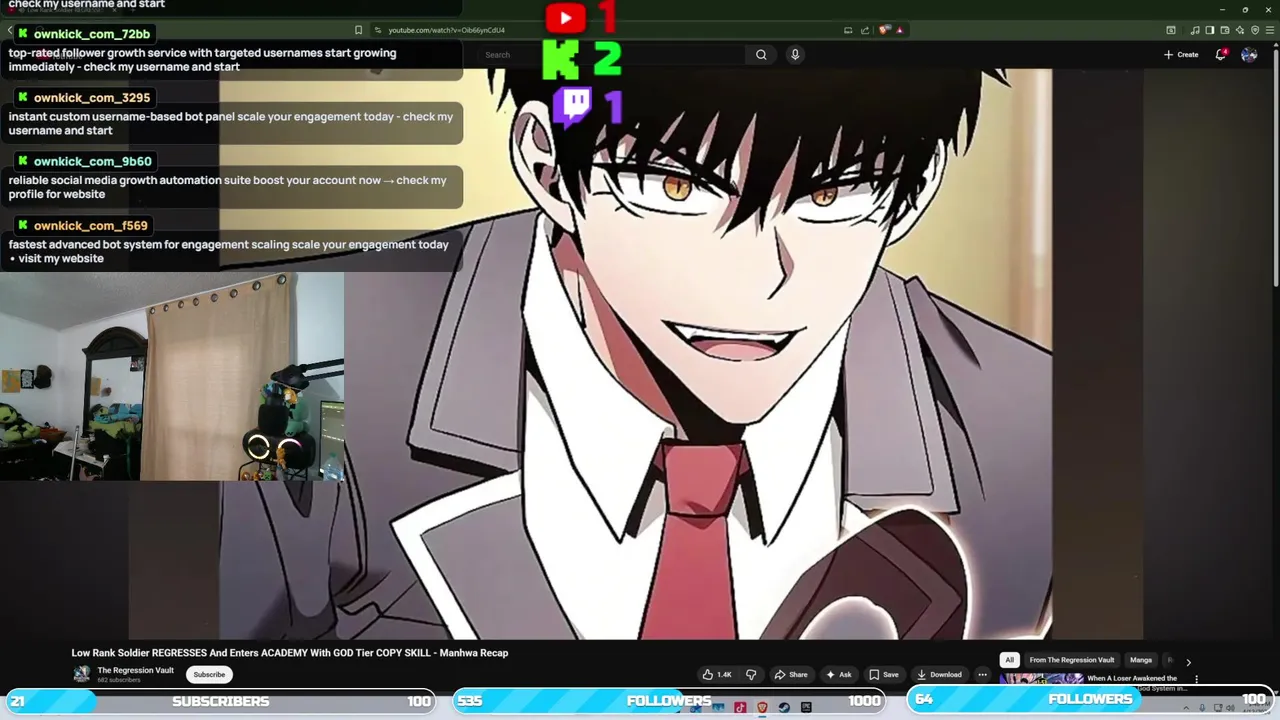The height and width of the screenshot is (720, 1280).
Task: Dislike the video with thumbs down
Action: (x=751, y=674)
